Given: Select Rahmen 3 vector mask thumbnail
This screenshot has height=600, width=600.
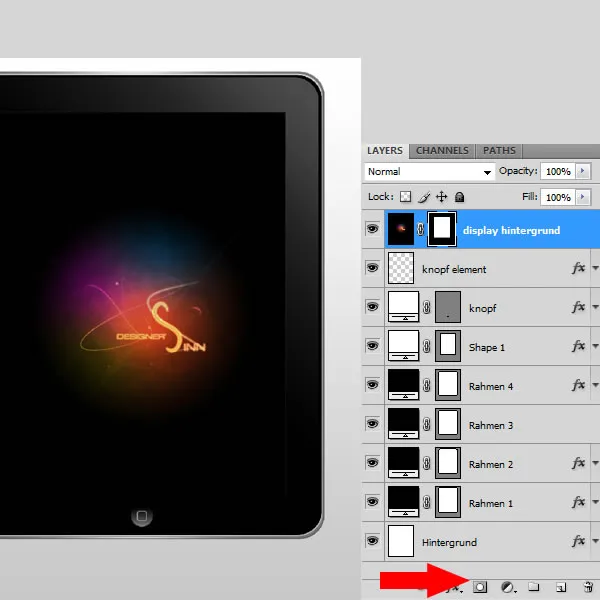Looking at the screenshot, I should pos(448,424).
